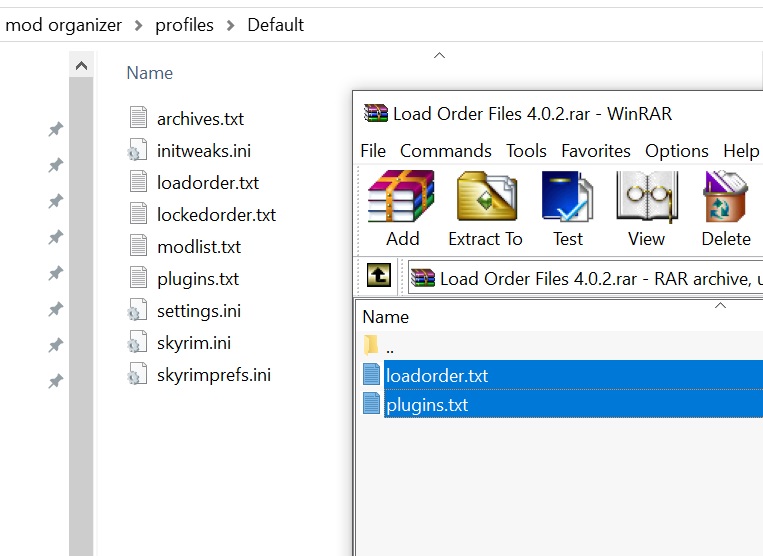Image resolution: width=763 pixels, height=556 pixels.
Task: Click loadorder.txt icon inside WinRAR archive
Action: (371, 375)
